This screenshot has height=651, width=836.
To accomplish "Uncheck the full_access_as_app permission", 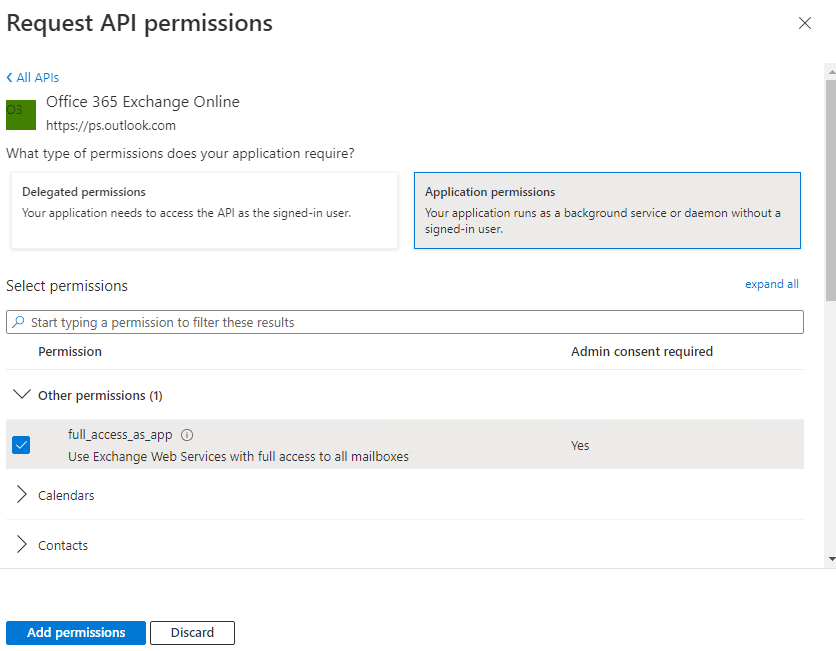I will 21,444.
